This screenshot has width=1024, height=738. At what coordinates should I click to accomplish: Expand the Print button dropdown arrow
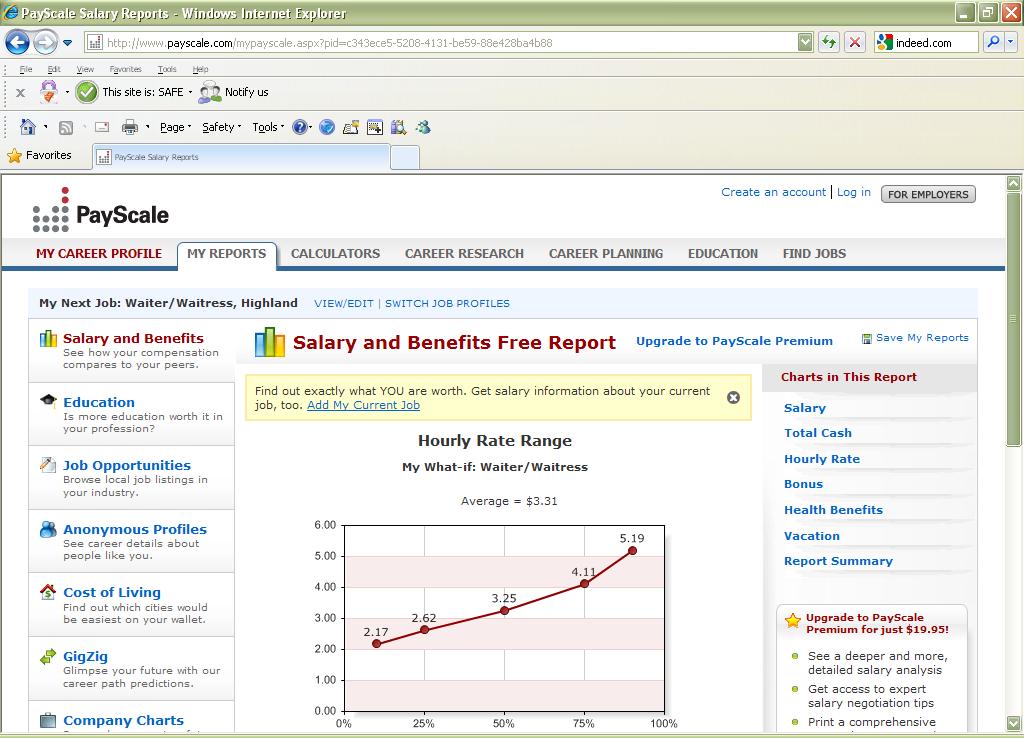148,127
